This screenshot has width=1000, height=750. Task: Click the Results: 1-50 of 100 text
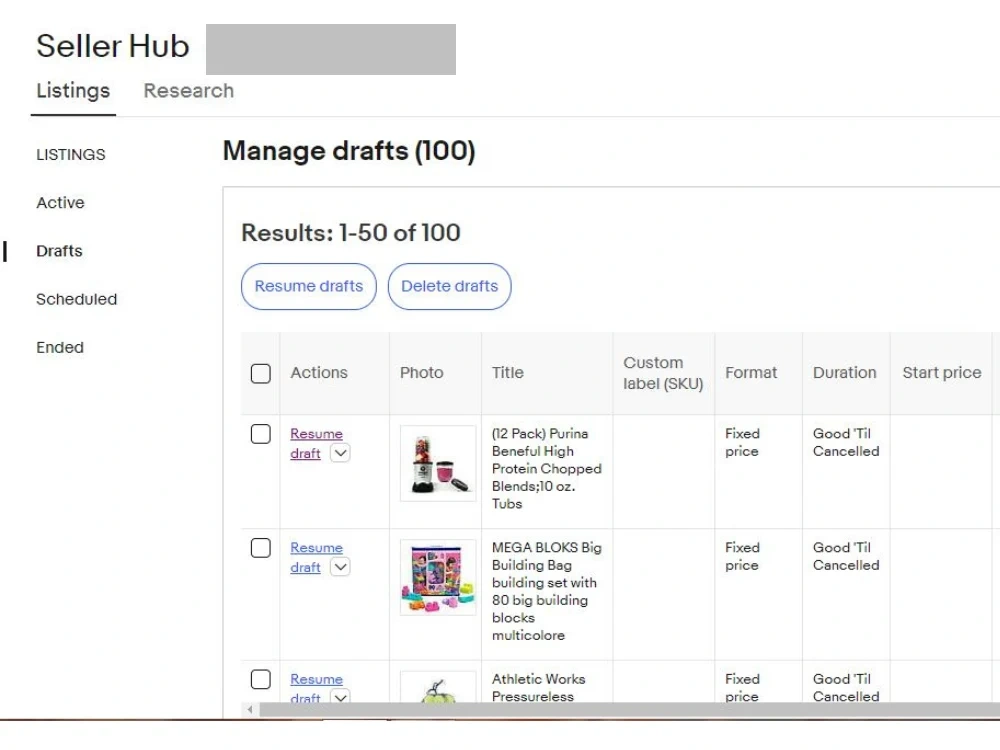[351, 233]
